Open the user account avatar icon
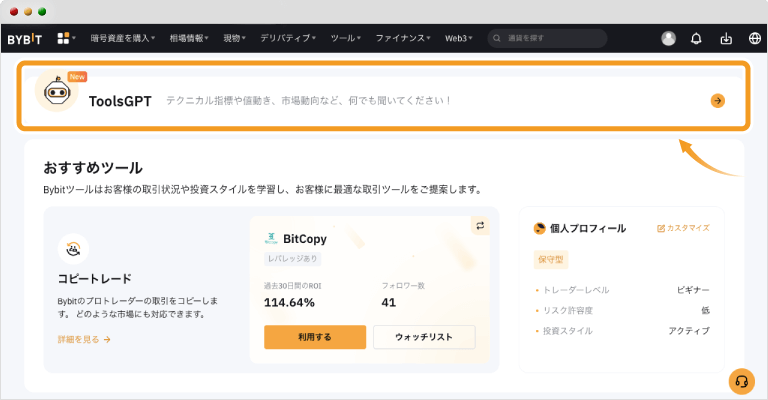 coord(668,38)
